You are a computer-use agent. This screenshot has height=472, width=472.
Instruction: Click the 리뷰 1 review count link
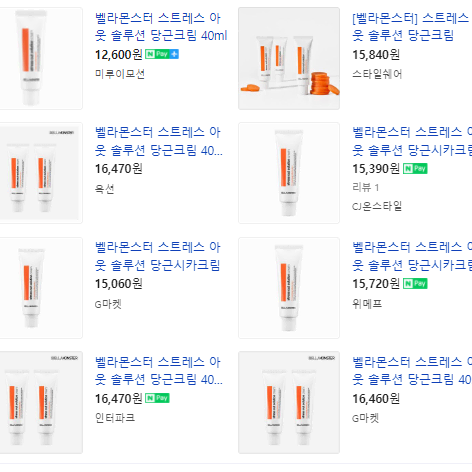tap(365, 187)
